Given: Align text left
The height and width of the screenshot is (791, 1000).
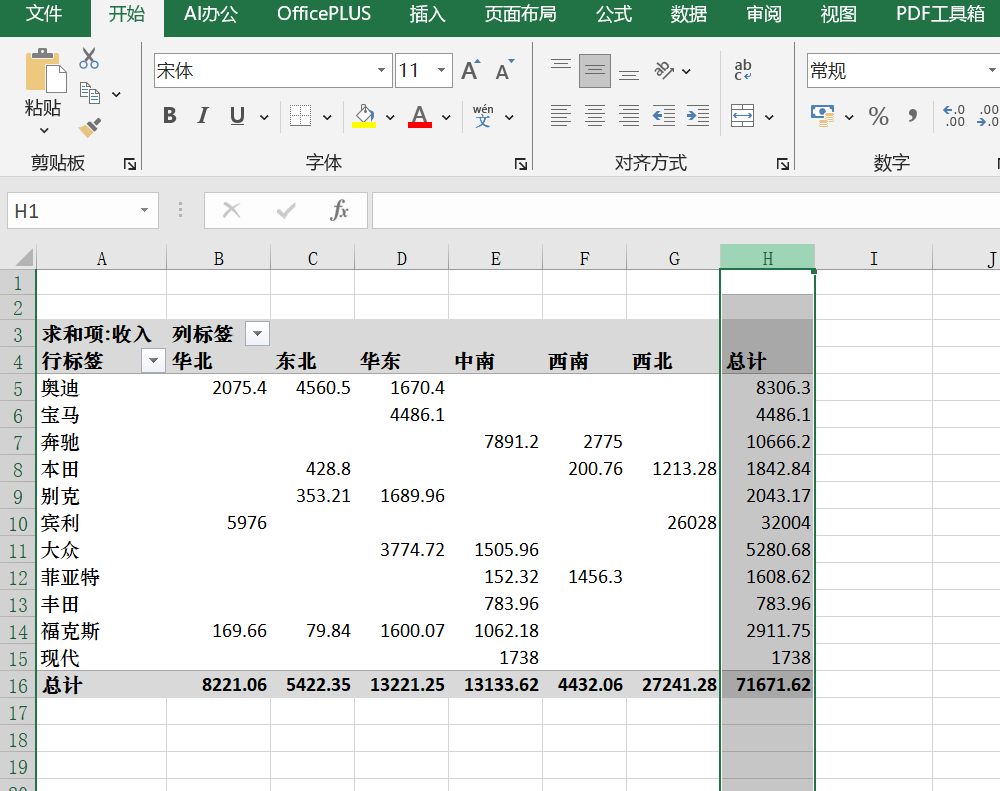Looking at the screenshot, I should (561, 115).
